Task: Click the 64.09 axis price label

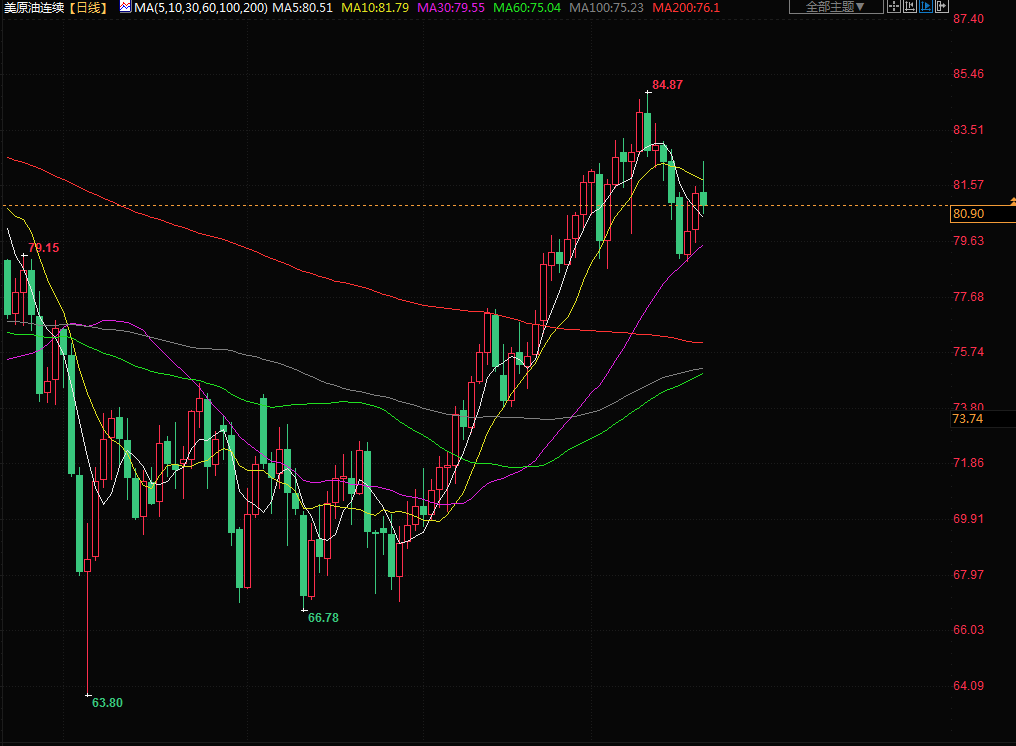Action: [x=968, y=686]
